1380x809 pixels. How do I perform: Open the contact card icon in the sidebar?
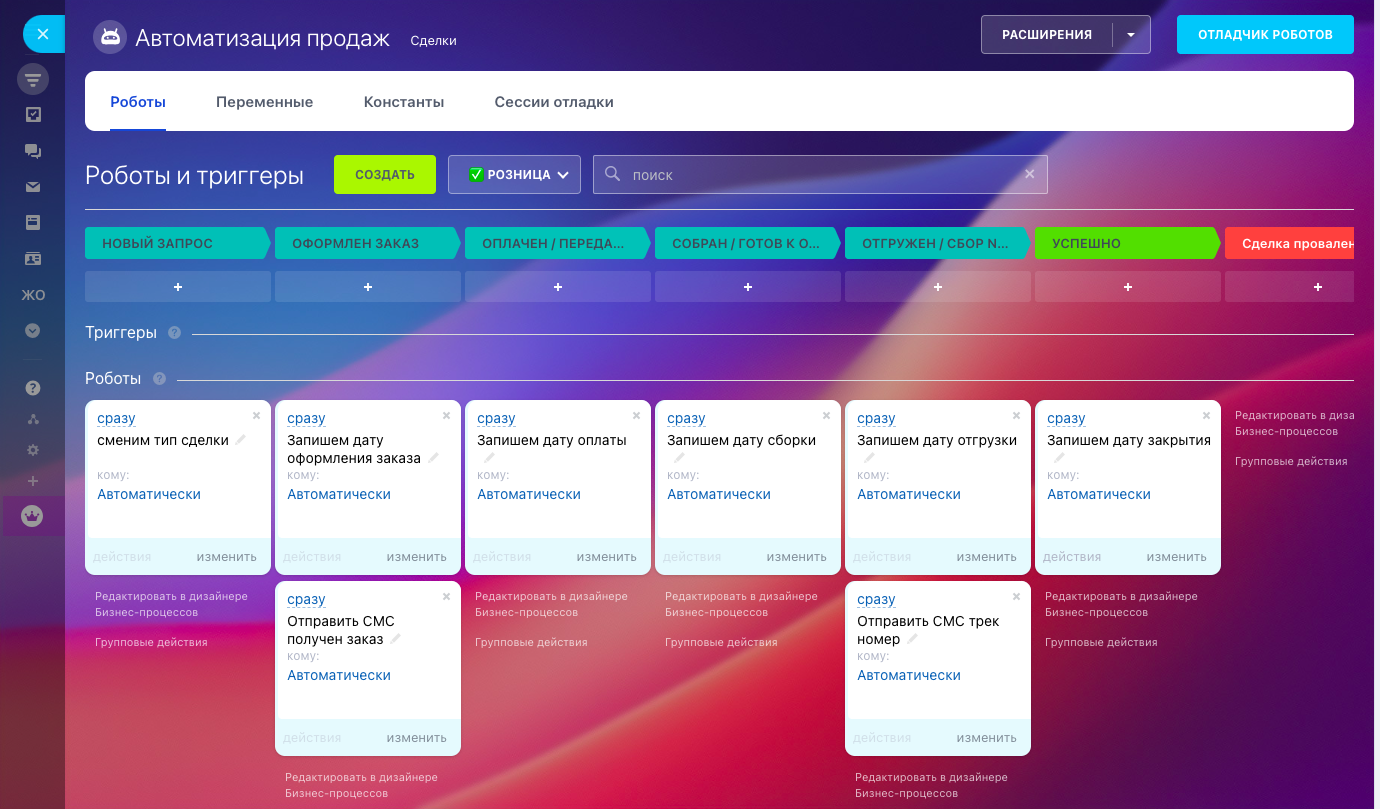coord(33,259)
